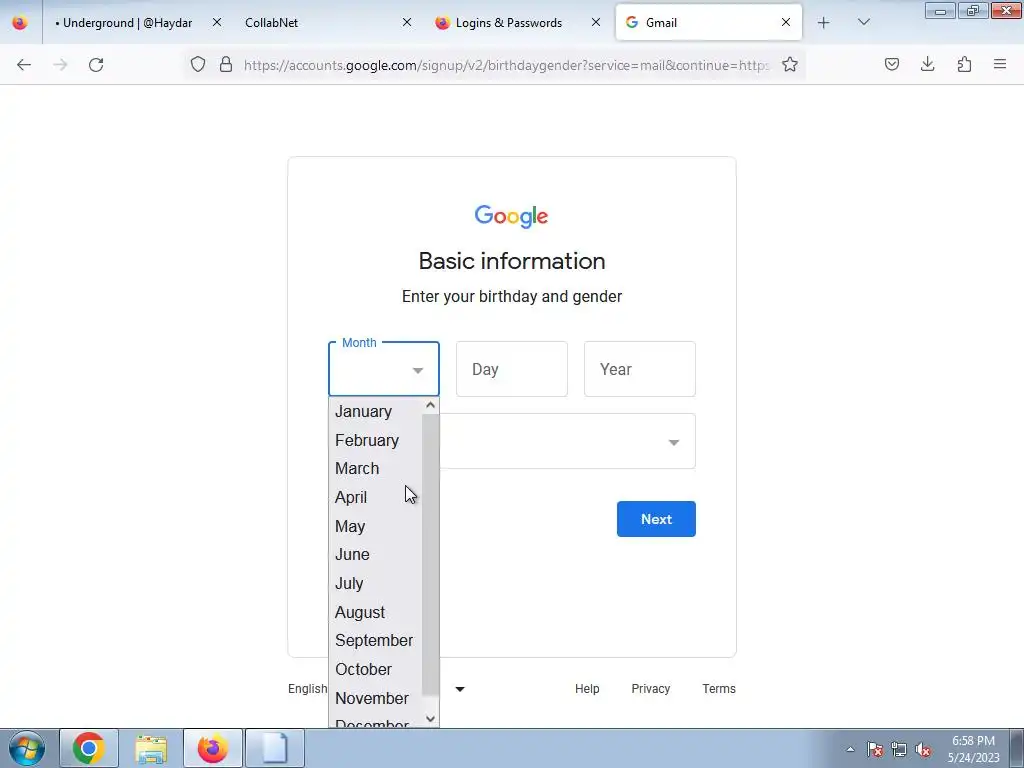Screen dimensions: 1024x768
Task: Open the gender dropdown arrow
Action: tap(674, 443)
